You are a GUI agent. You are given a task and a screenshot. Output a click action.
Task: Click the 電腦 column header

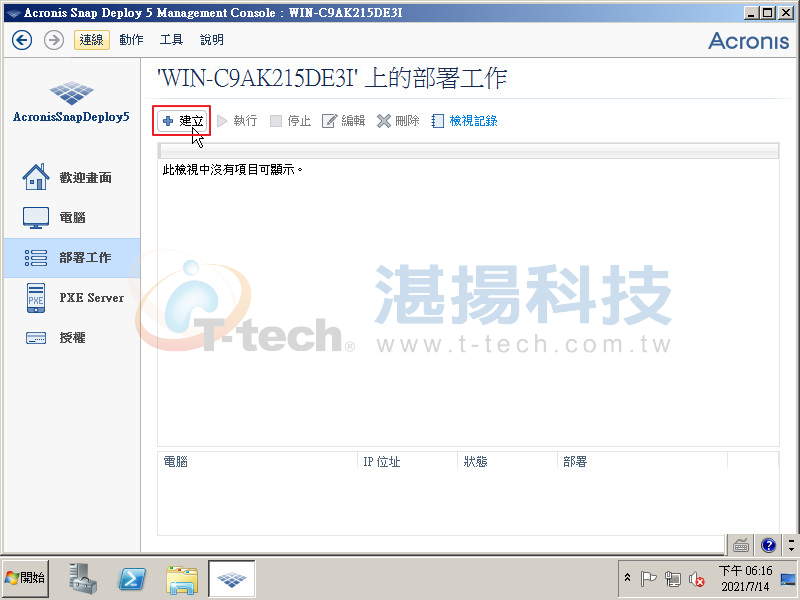pyautogui.click(x=257, y=462)
